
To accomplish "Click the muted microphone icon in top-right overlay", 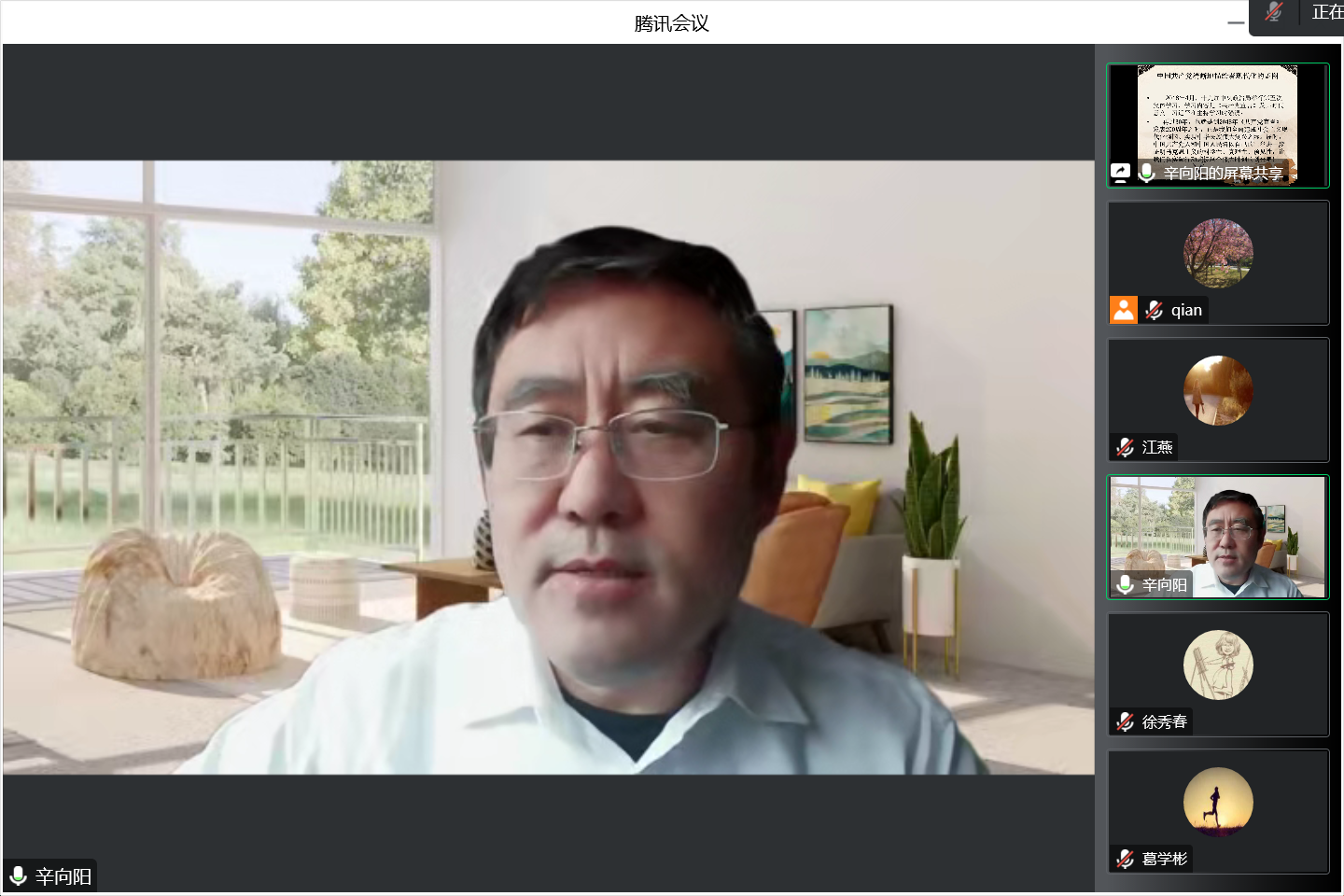I will pyautogui.click(x=1274, y=12).
